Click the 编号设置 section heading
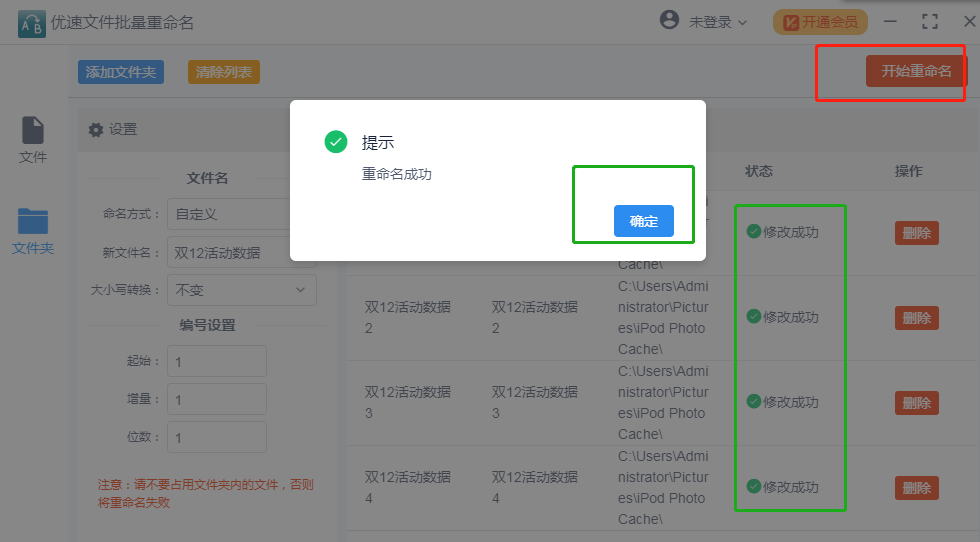Viewport: 980px width, 542px height. 208,326
